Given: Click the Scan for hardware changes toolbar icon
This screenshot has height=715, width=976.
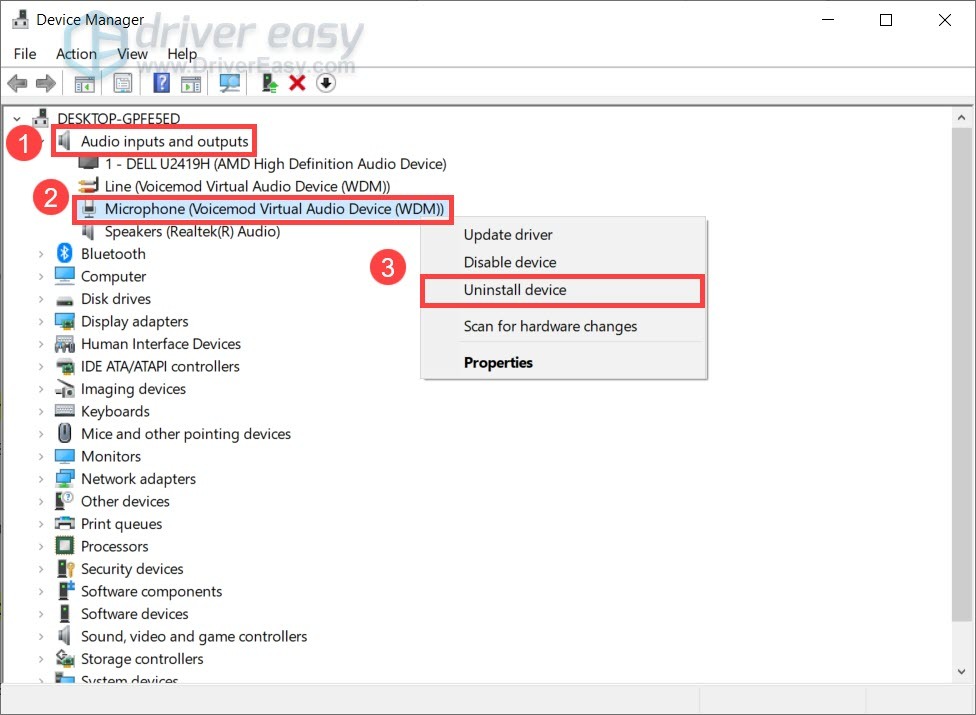Looking at the screenshot, I should click(x=230, y=83).
